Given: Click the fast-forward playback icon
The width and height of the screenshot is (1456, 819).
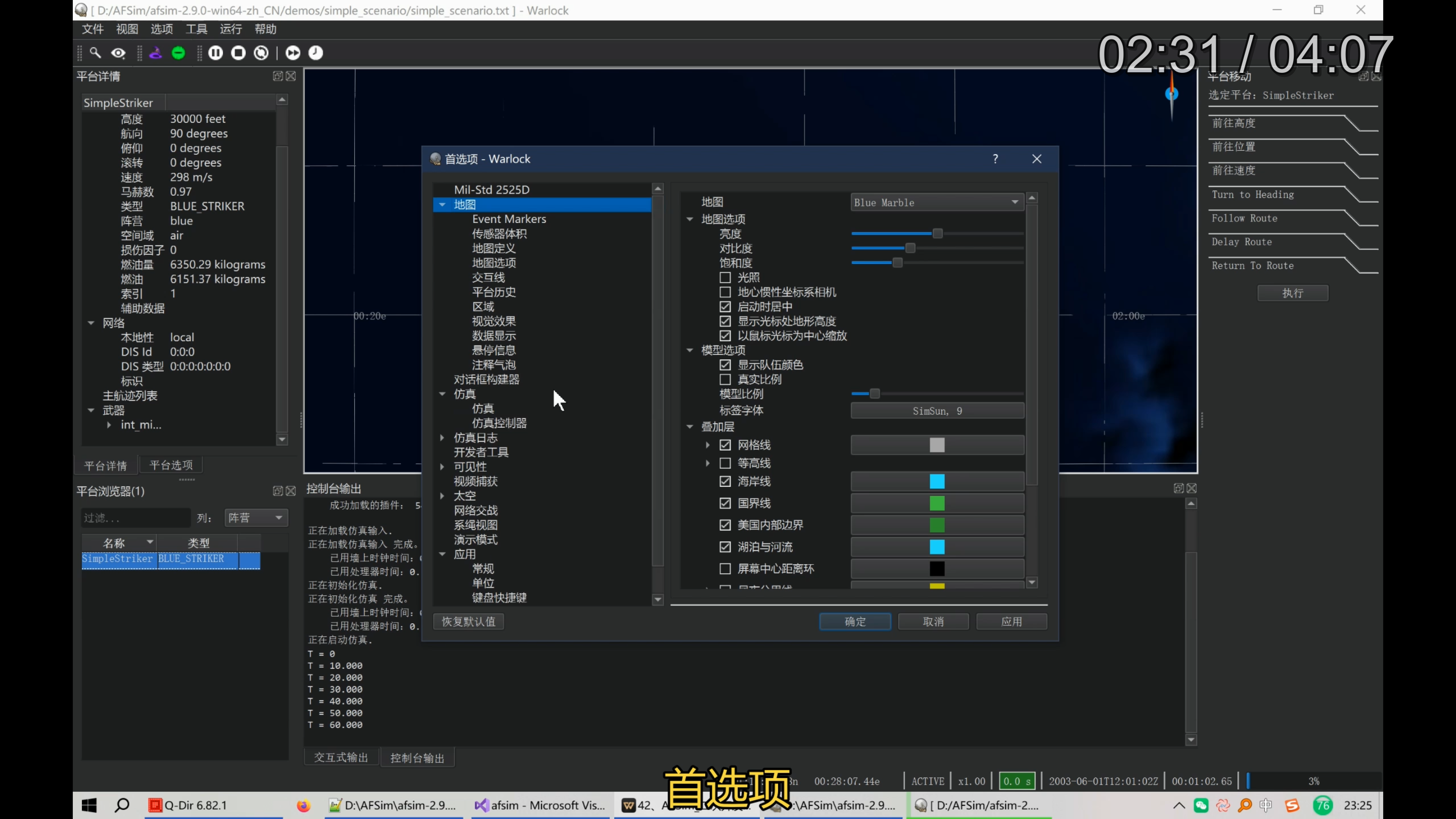Looking at the screenshot, I should (293, 53).
